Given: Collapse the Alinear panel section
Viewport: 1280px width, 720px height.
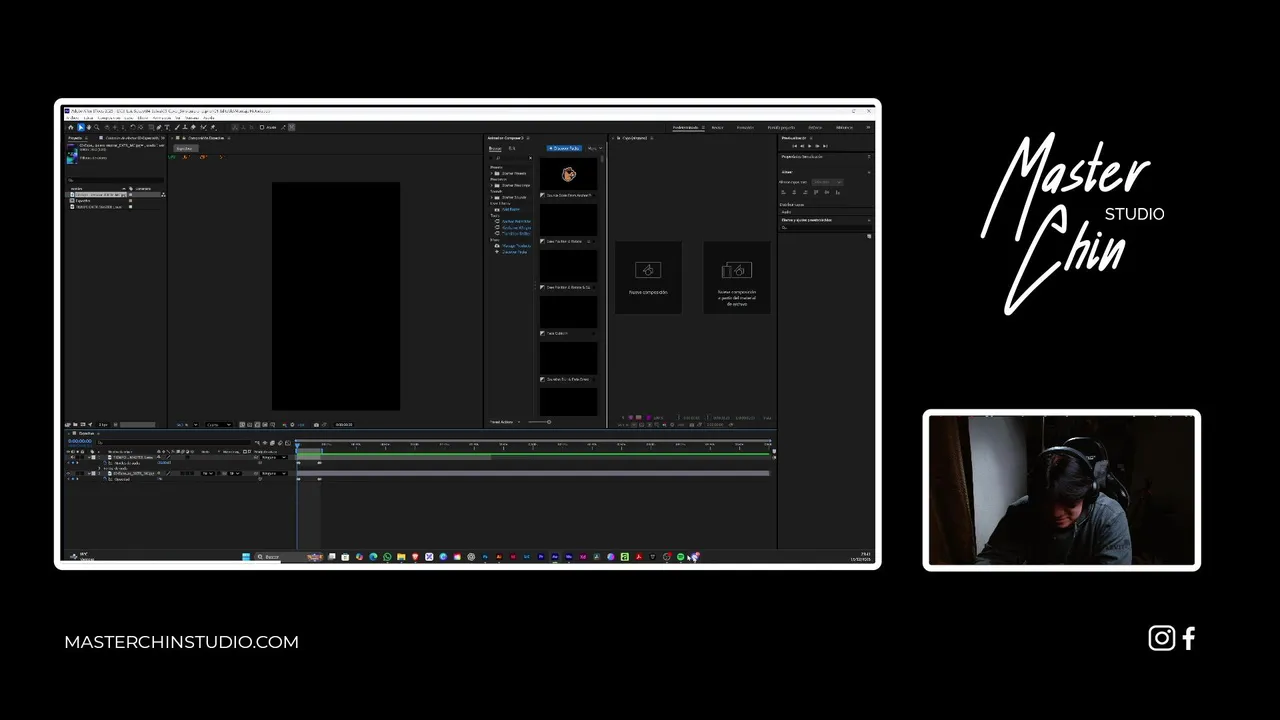Looking at the screenshot, I should [869, 172].
